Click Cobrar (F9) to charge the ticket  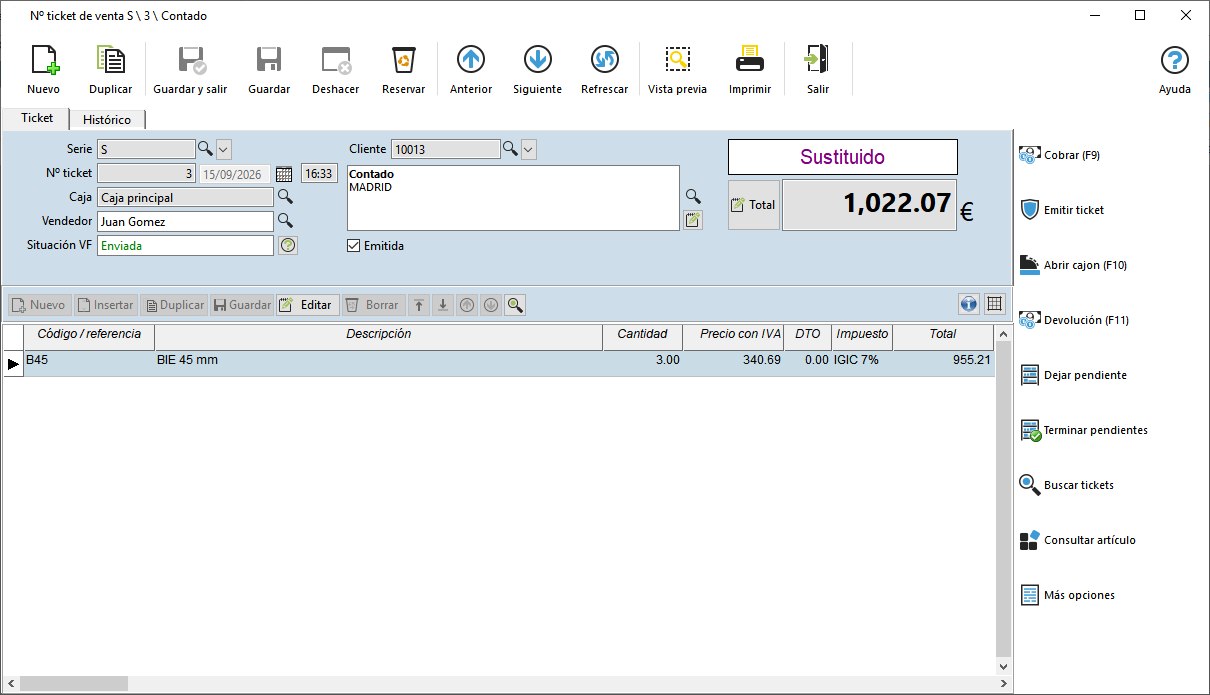pos(1058,155)
